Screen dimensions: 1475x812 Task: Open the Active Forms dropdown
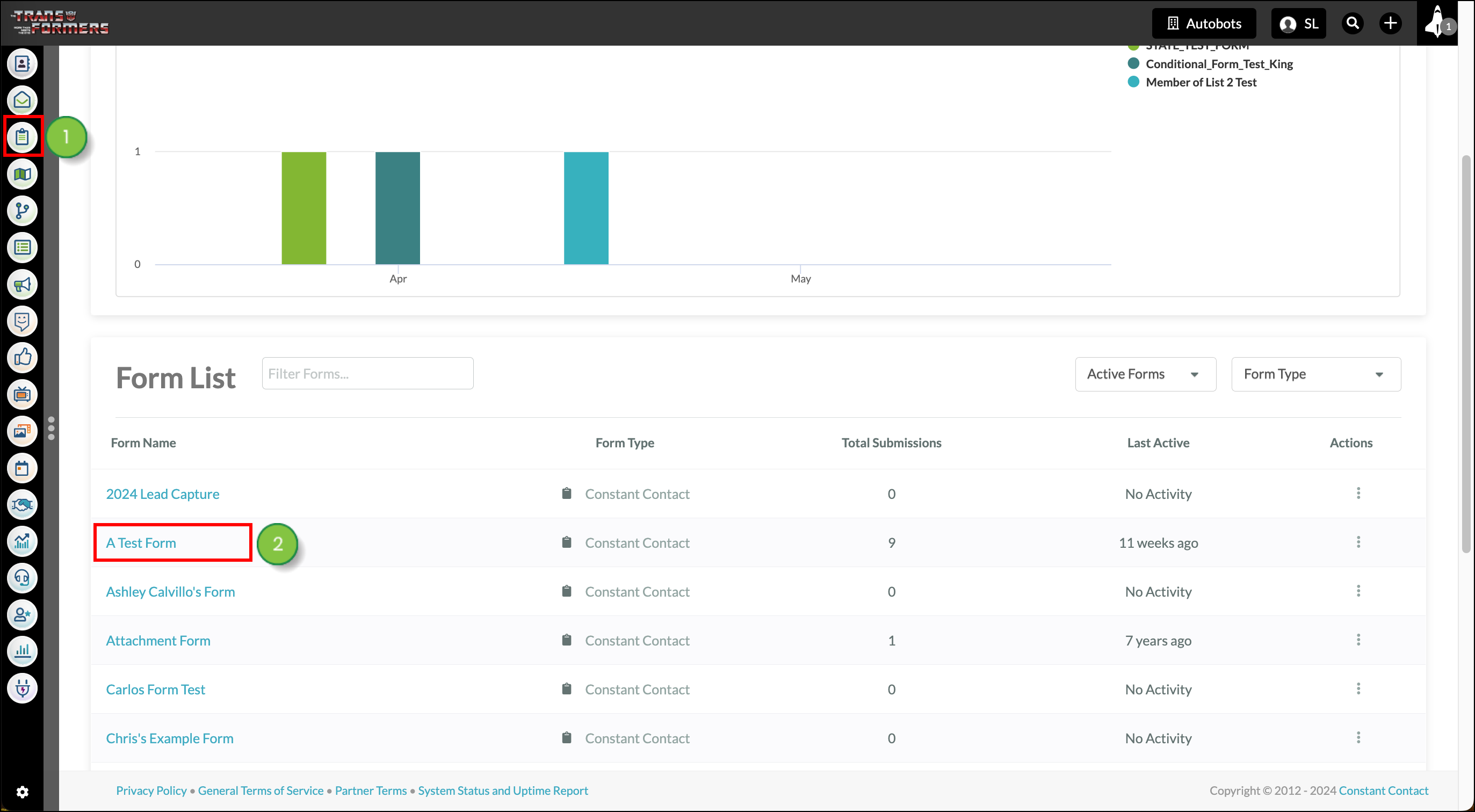pyautogui.click(x=1145, y=374)
